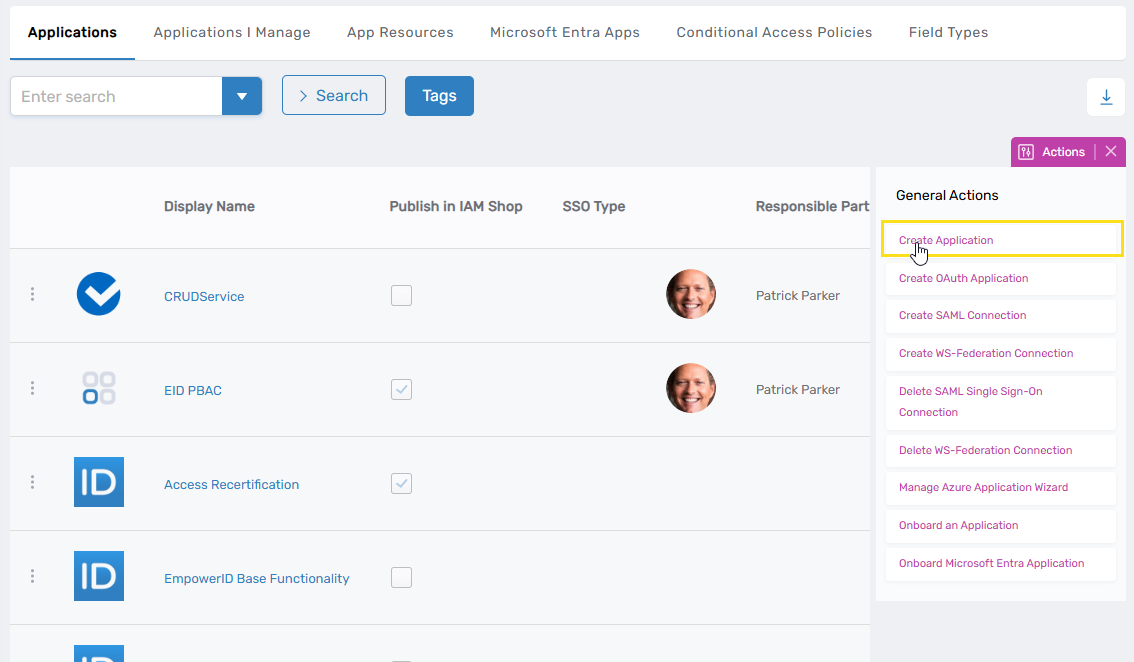Click the EID PBAC app icon
The height and width of the screenshot is (662, 1134).
(99, 389)
